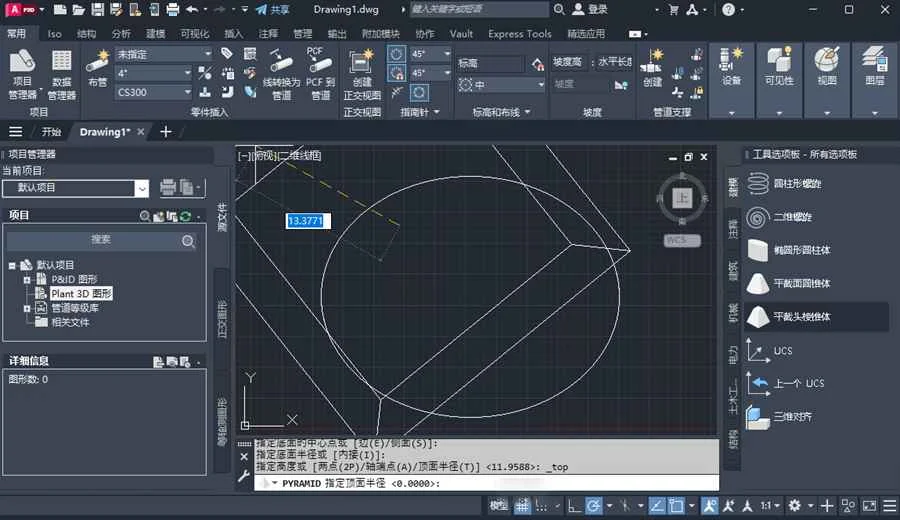Expand the Compass (指南针) panel dropdown
Screen dimensions: 900x520
(x=419, y=112)
